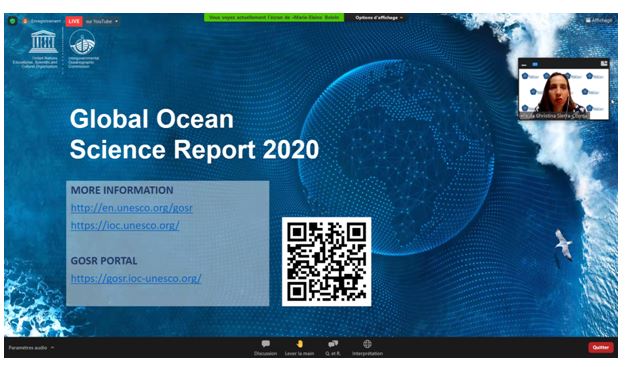Click the green encryption shield icon
This screenshot has width=628, height=367.
pos(12,20)
